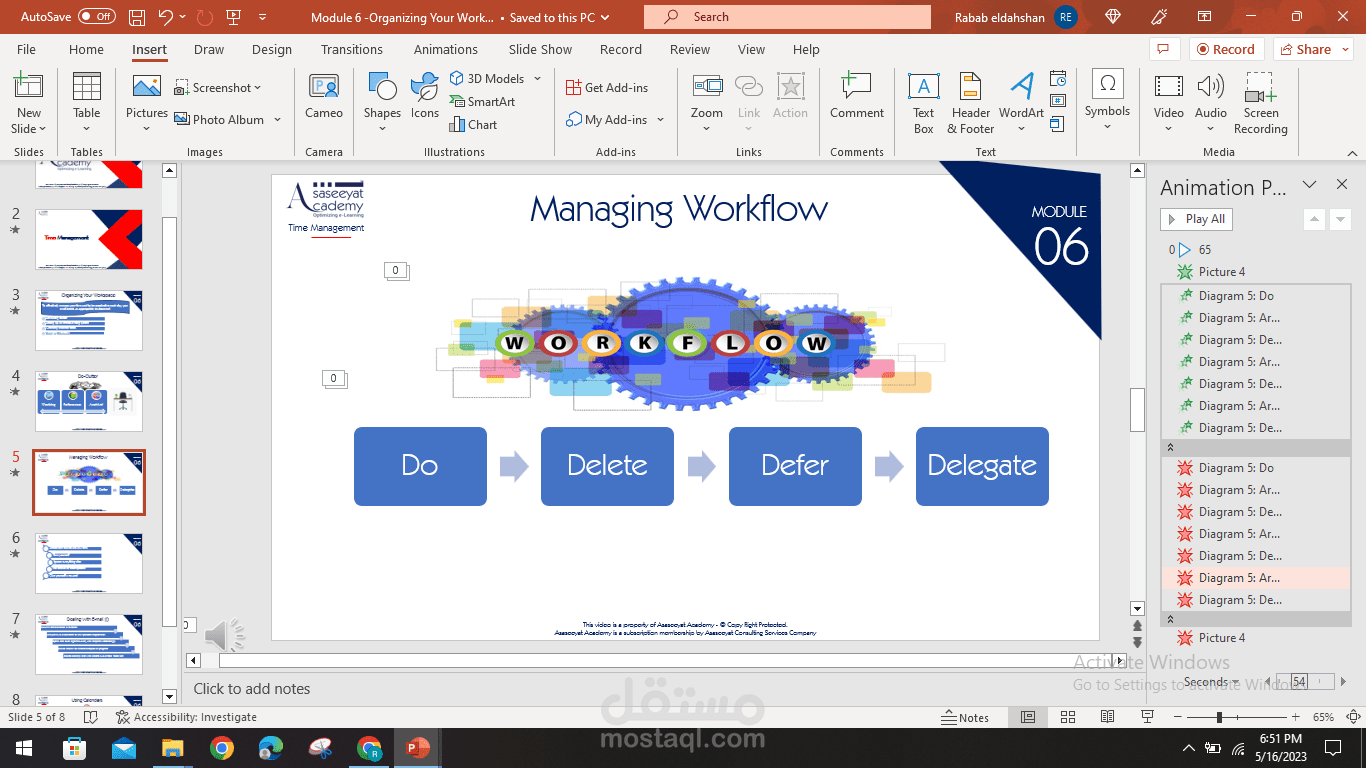The height and width of the screenshot is (768, 1366).
Task: Add a new Comment from the ribbon
Action: point(857,98)
